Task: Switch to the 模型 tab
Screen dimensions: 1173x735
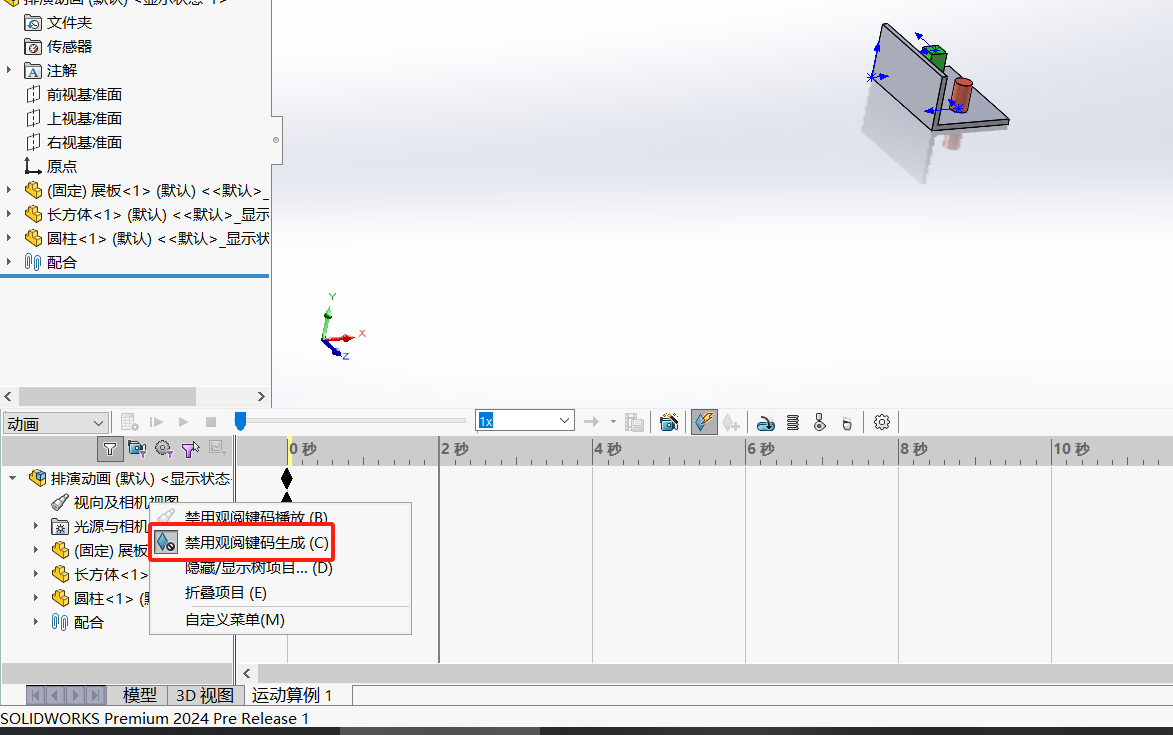Action: click(x=140, y=695)
